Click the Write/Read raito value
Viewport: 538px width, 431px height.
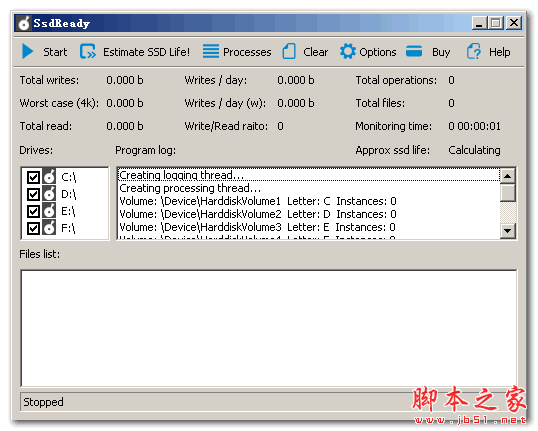tap(280, 126)
